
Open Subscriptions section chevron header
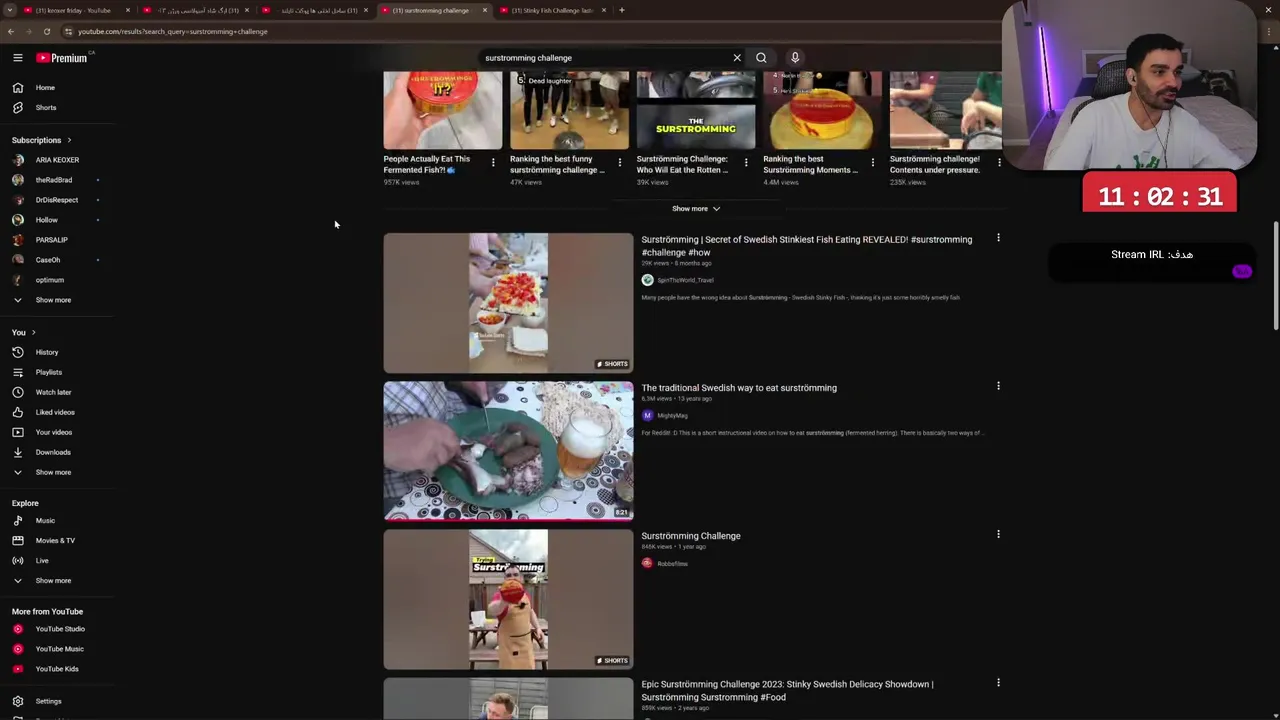[41, 140]
